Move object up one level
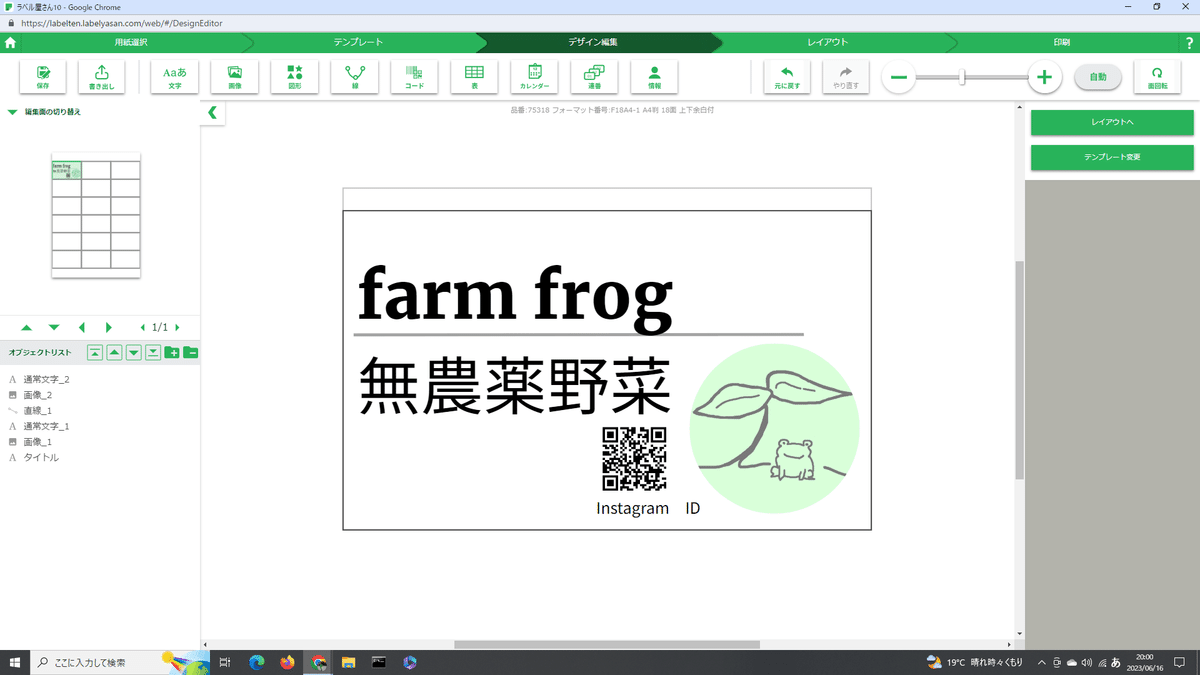 tap(114, 352)
